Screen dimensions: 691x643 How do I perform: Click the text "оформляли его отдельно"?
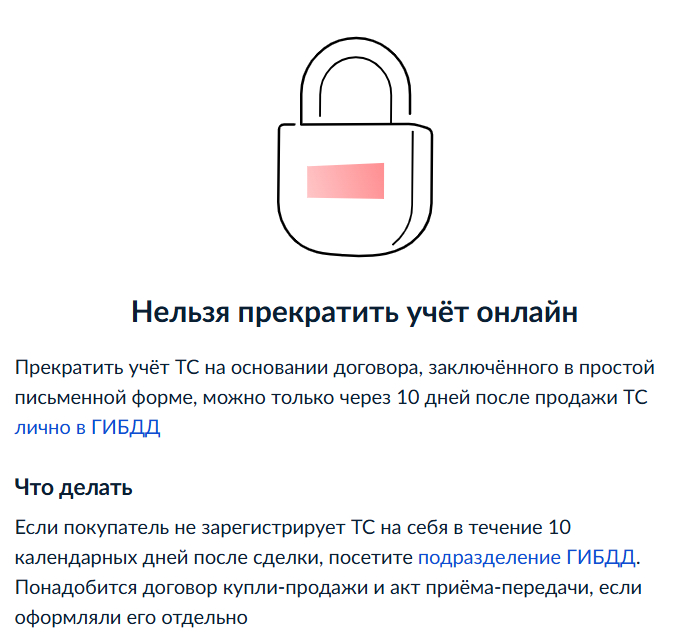[x=131, y=617]
